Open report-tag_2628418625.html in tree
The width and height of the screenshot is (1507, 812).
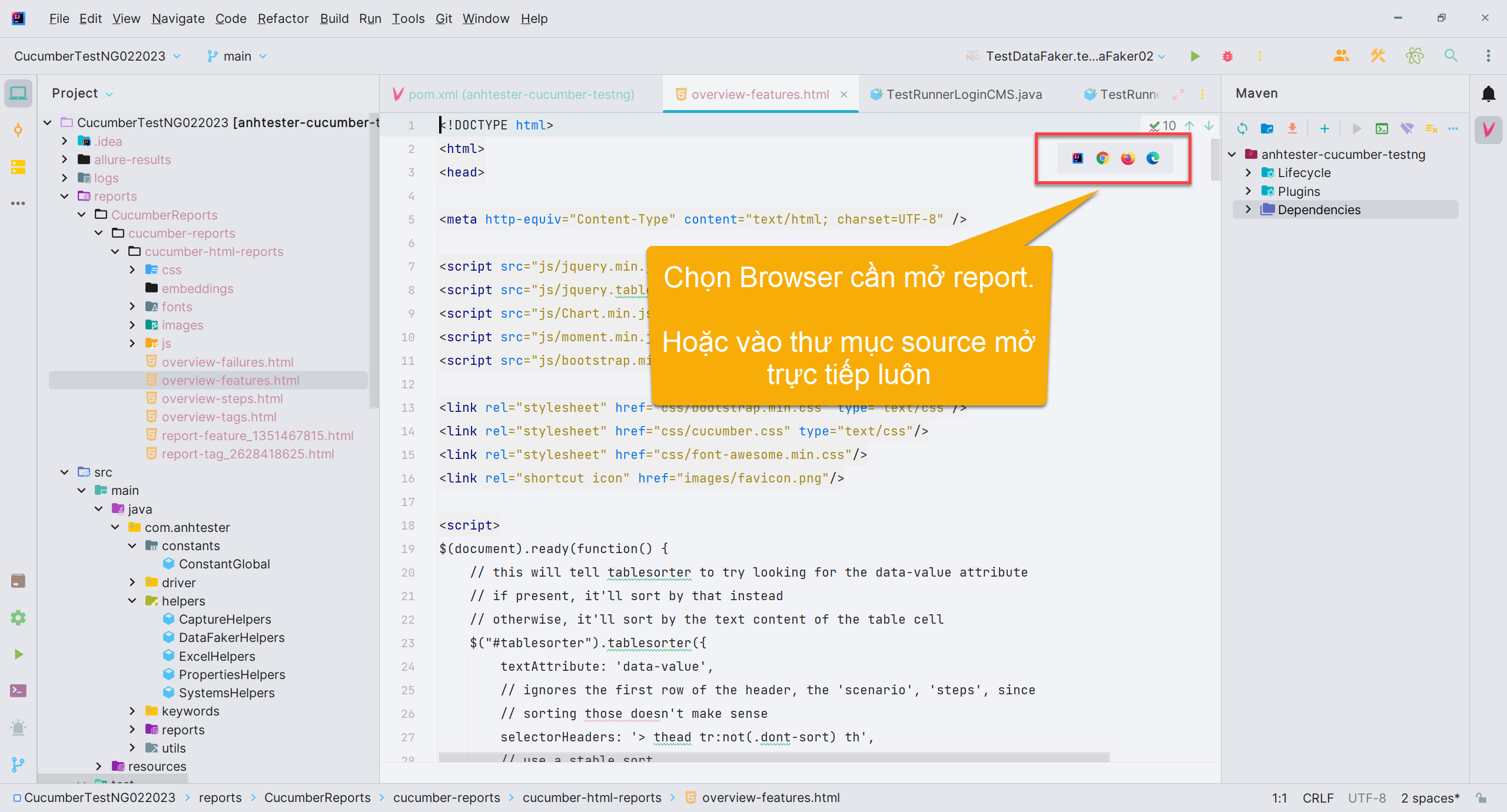click(247, 454)
